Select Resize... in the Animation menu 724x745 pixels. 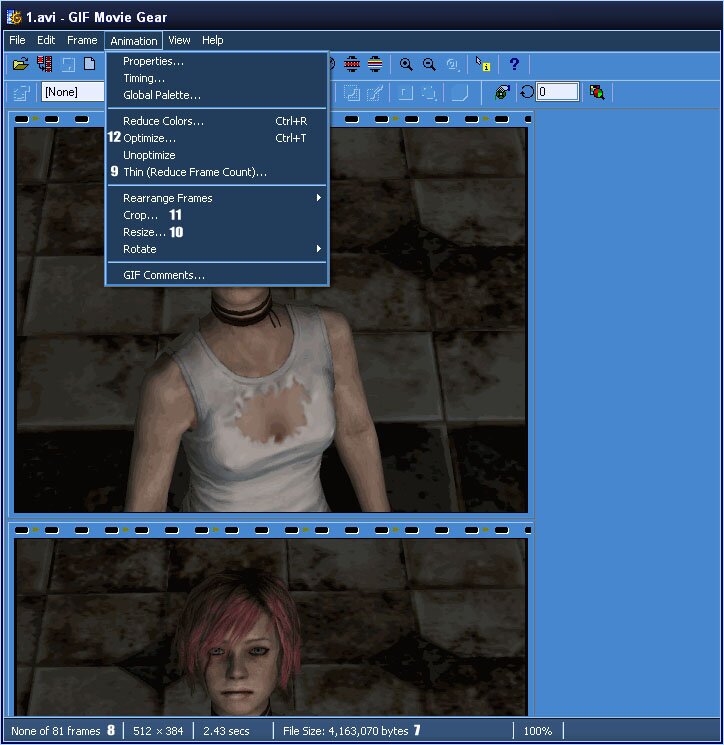pos(144,232)
